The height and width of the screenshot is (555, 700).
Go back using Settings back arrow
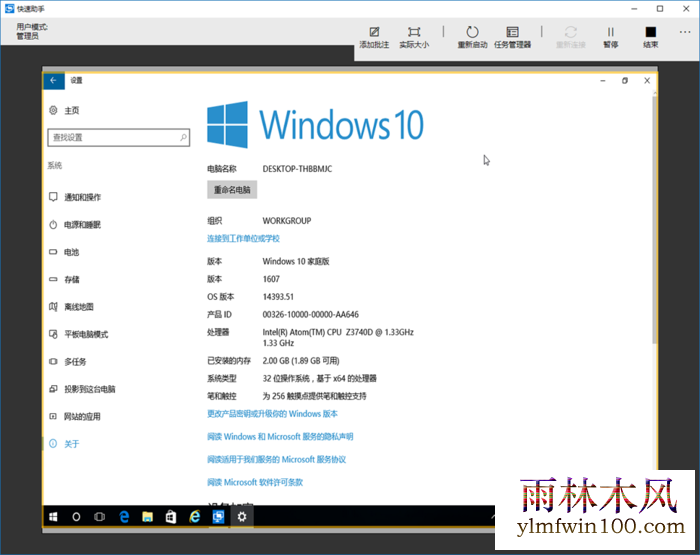click(x=54, y=80)
